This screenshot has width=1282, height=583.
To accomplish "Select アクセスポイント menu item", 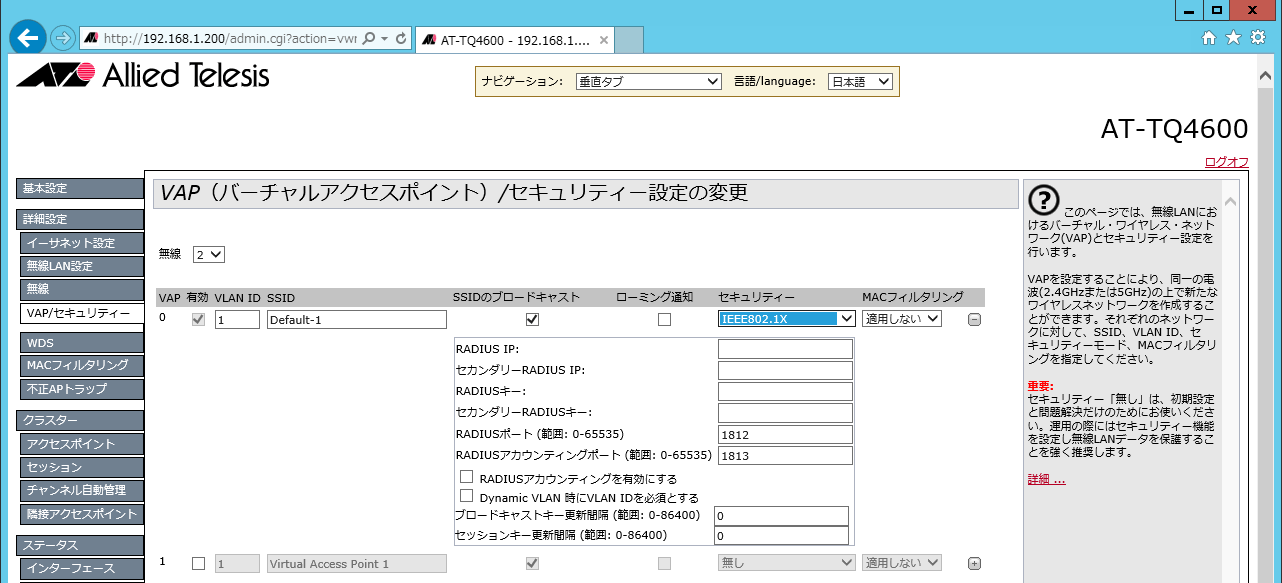I will [82, 444].
